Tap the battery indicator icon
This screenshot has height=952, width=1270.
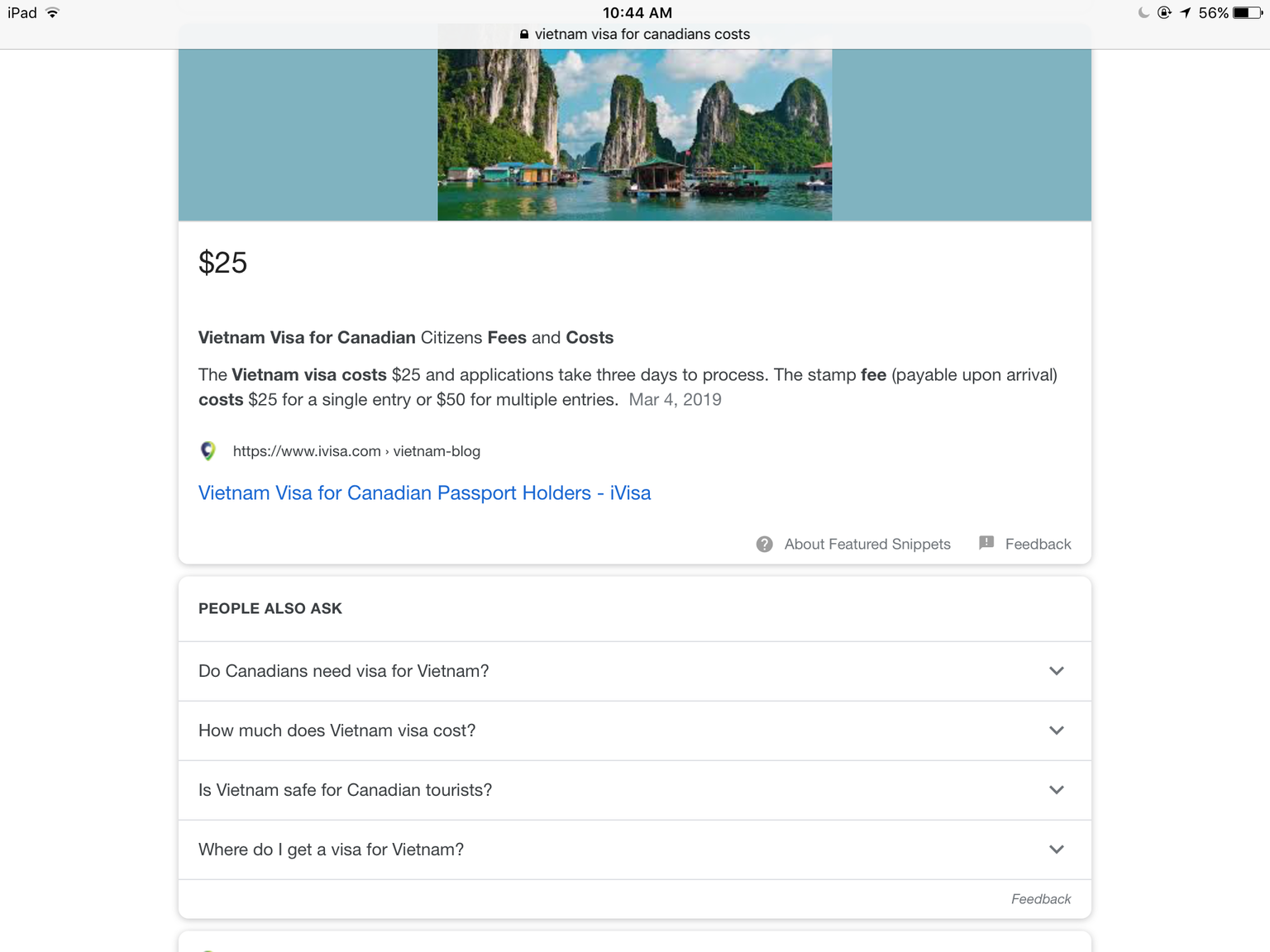(1247, 13)
